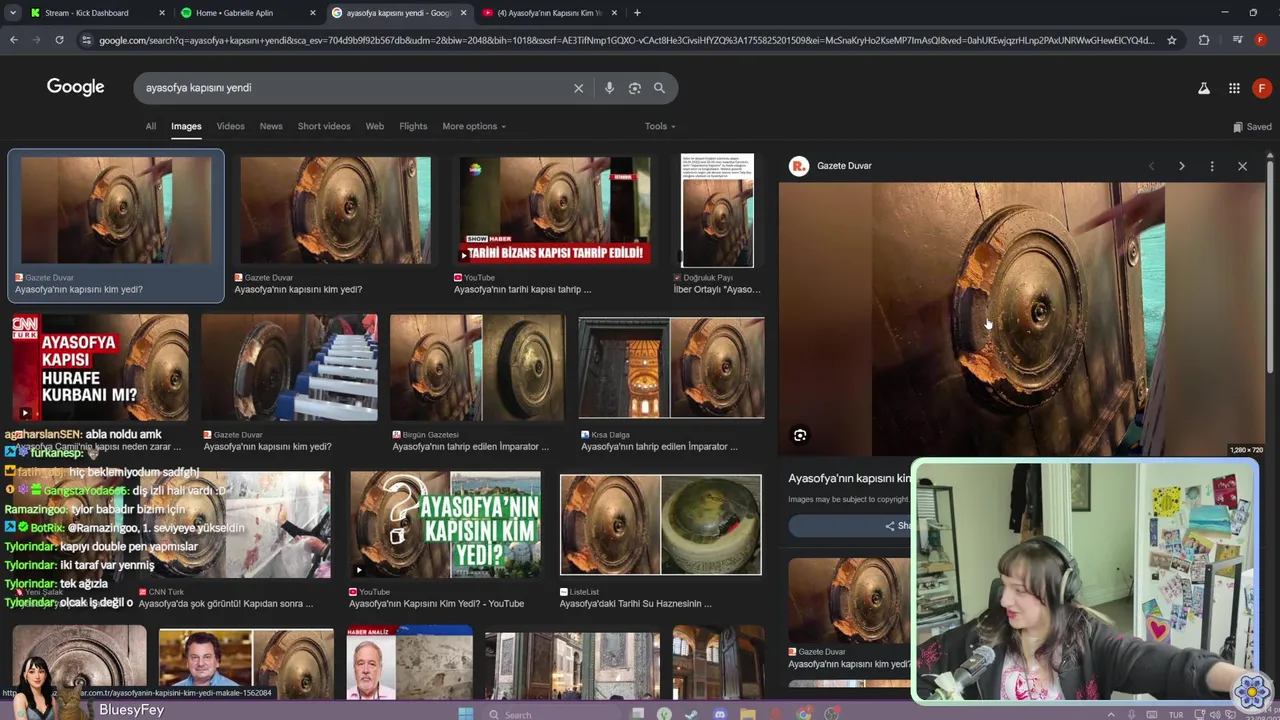Open media controls icon in browser toolbar
The height and width of the screenshot is (720, 1280).
click(x=1237, y=40)
